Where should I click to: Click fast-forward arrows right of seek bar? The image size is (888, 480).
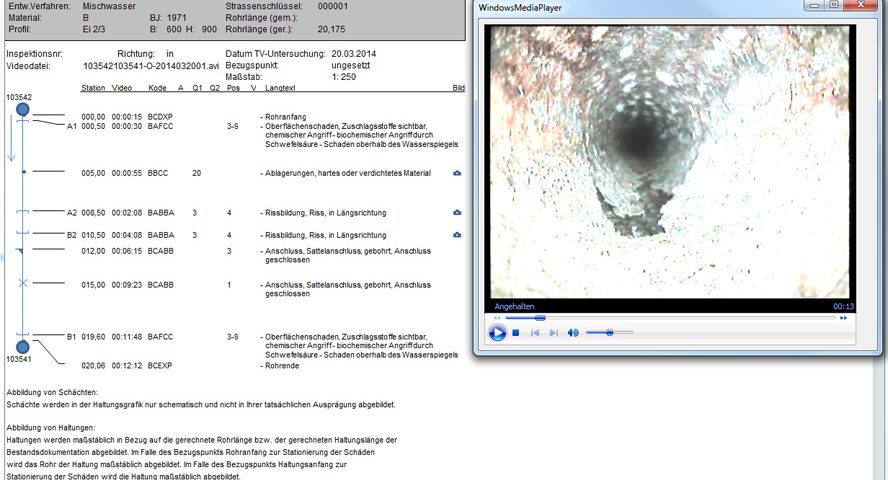pyautogui.click(x=844, y=318)
